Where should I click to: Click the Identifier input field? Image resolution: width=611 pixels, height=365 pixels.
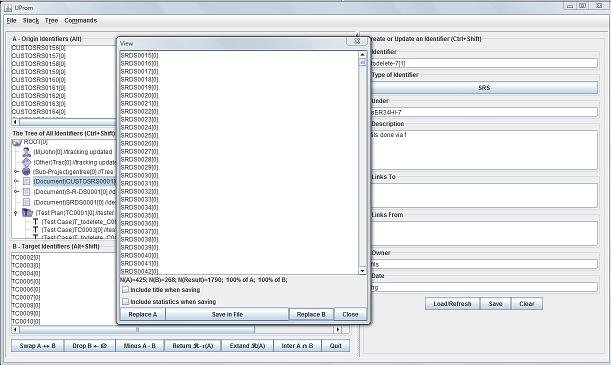pos(484,63)
